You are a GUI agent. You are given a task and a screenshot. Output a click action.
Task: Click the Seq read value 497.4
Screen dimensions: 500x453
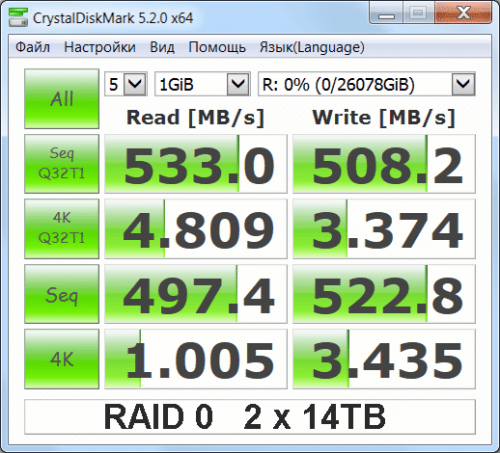tap(196, 294)
